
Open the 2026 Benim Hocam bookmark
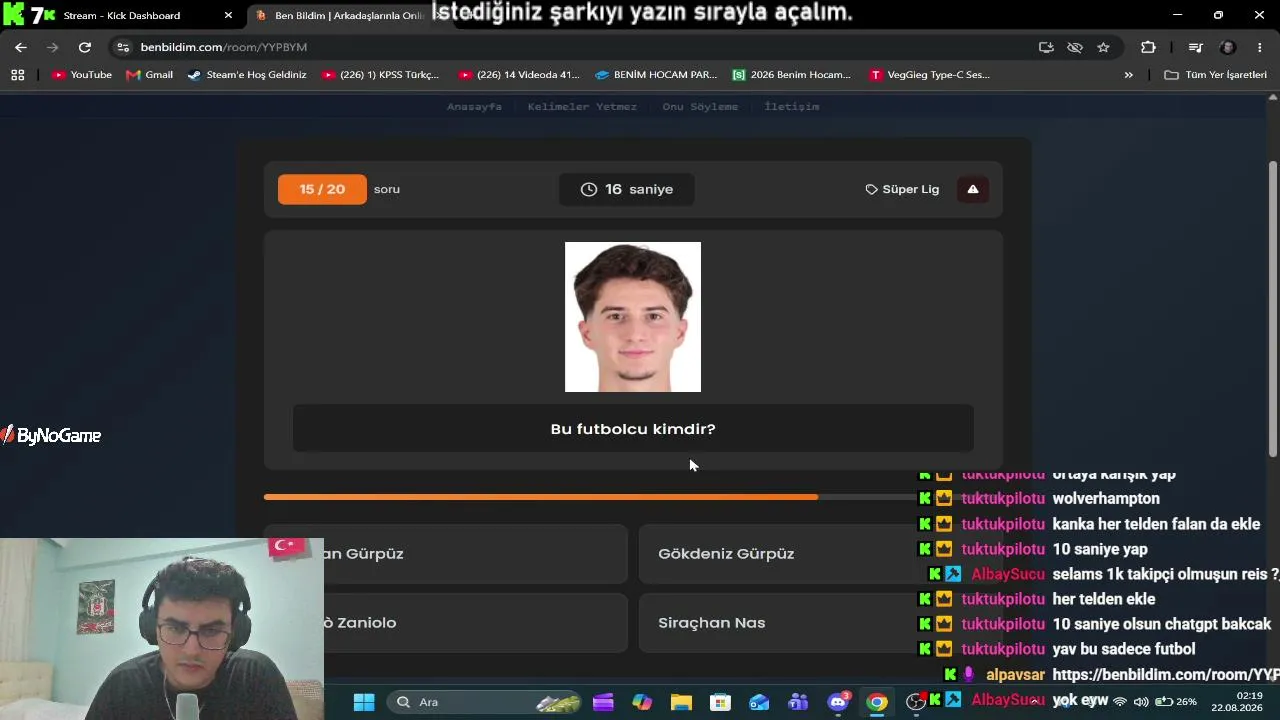point(791,75)
